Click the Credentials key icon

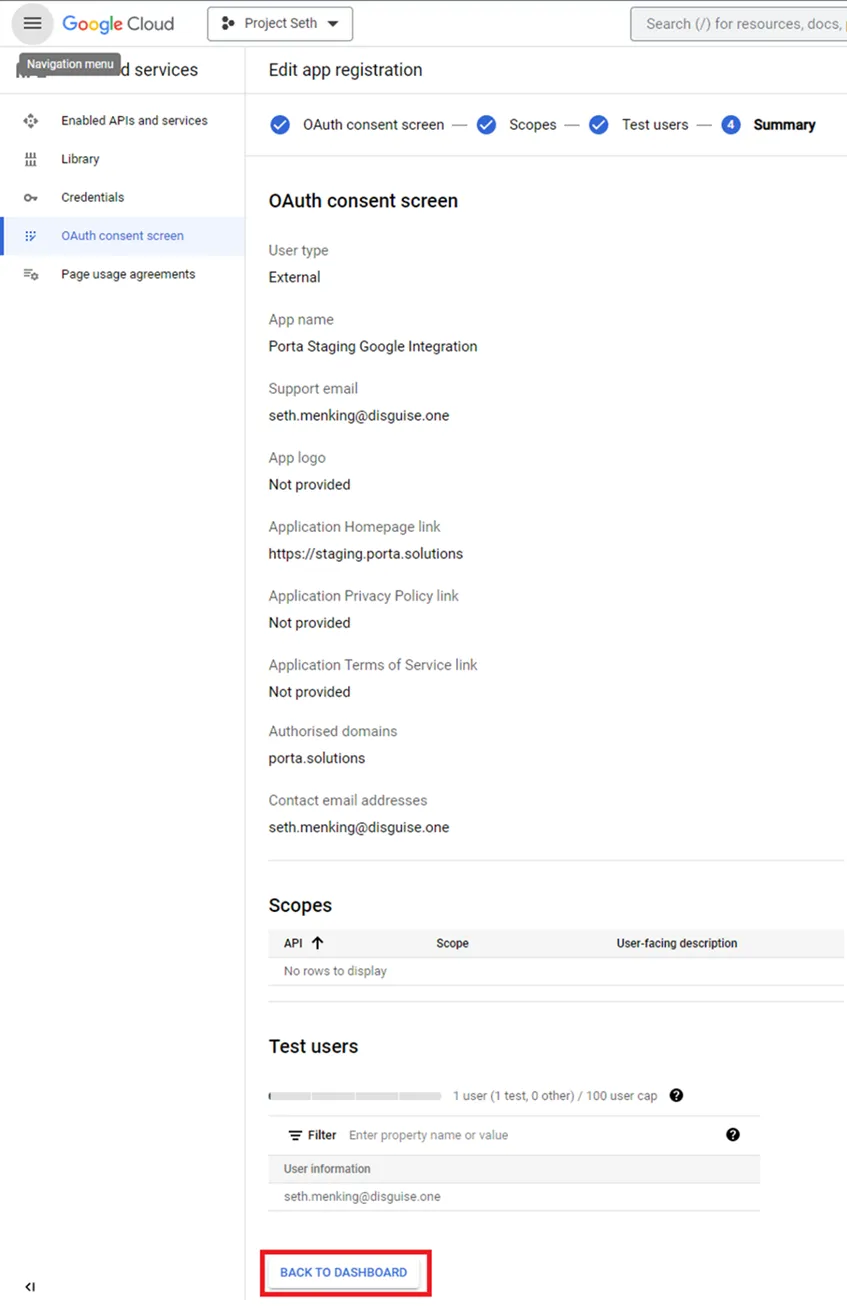point(30,197)
